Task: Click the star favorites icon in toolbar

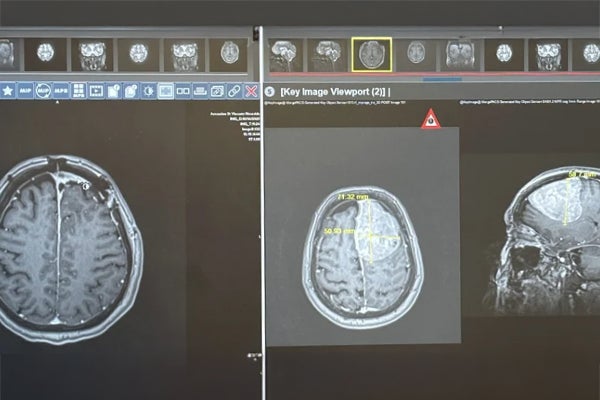Action: 8,91
